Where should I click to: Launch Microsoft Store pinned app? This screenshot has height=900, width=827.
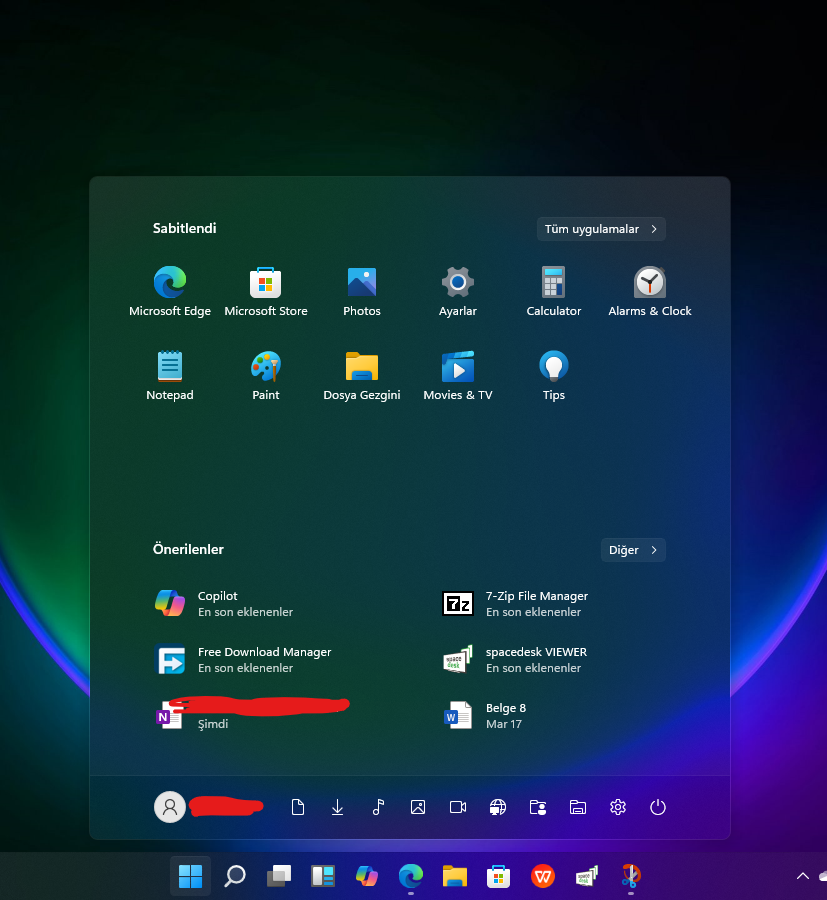click(x=266, y=292)
